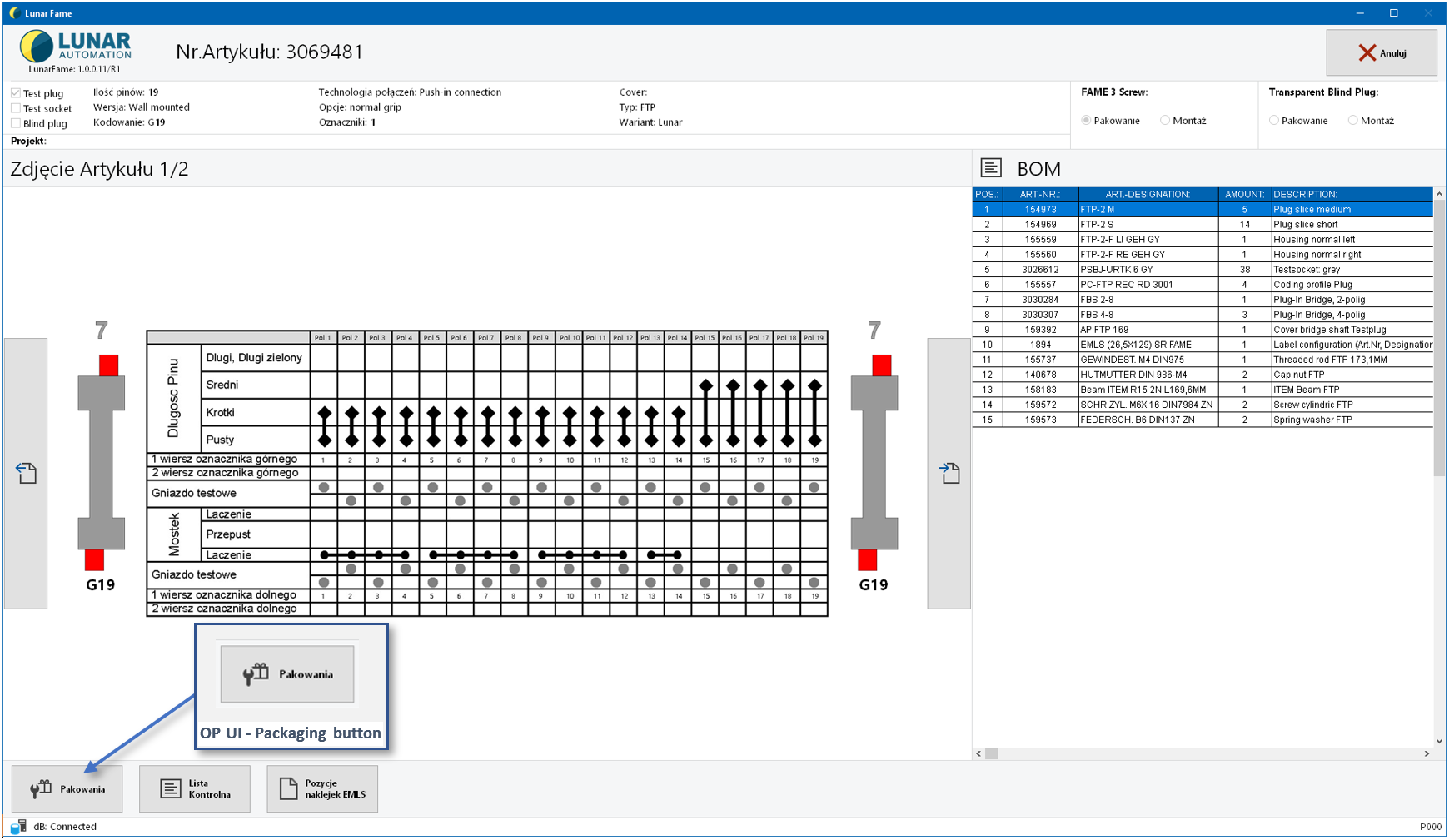Select BOM row FTP-2 M
Screen dimensions: 1449x840
[1203, 210]
